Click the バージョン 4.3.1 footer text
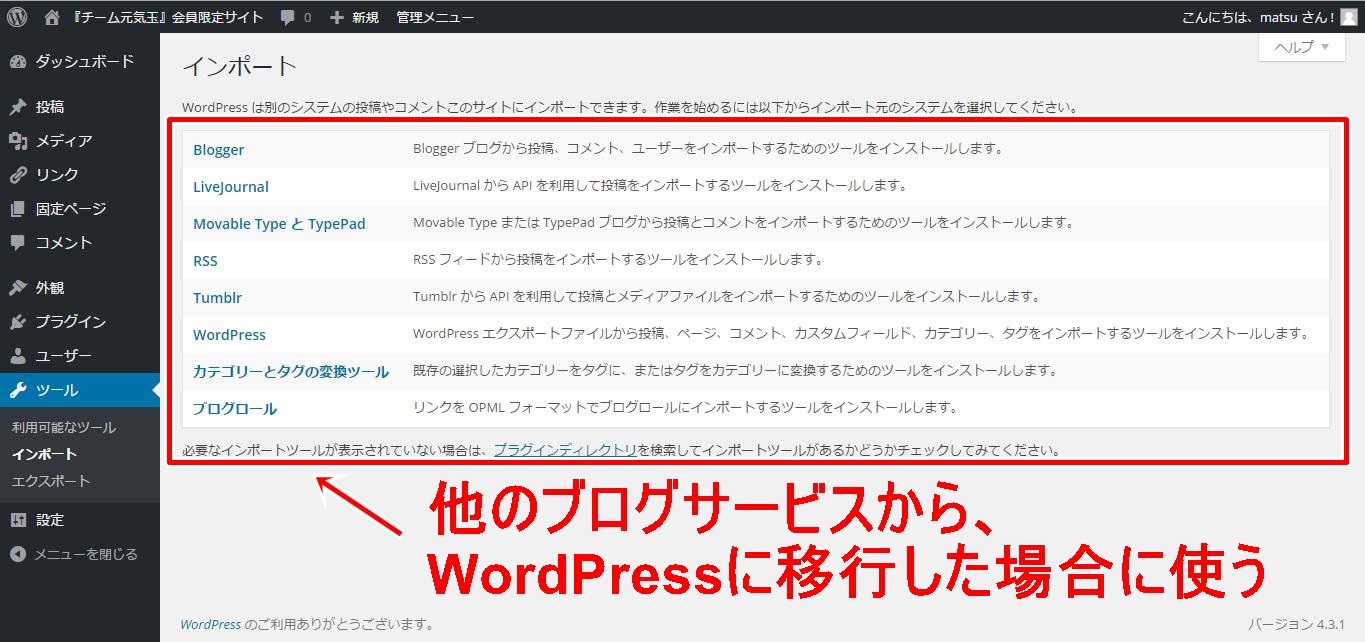Viewport: 1365px width, 642px height. pyautogui.click(x=1296, y=624)
